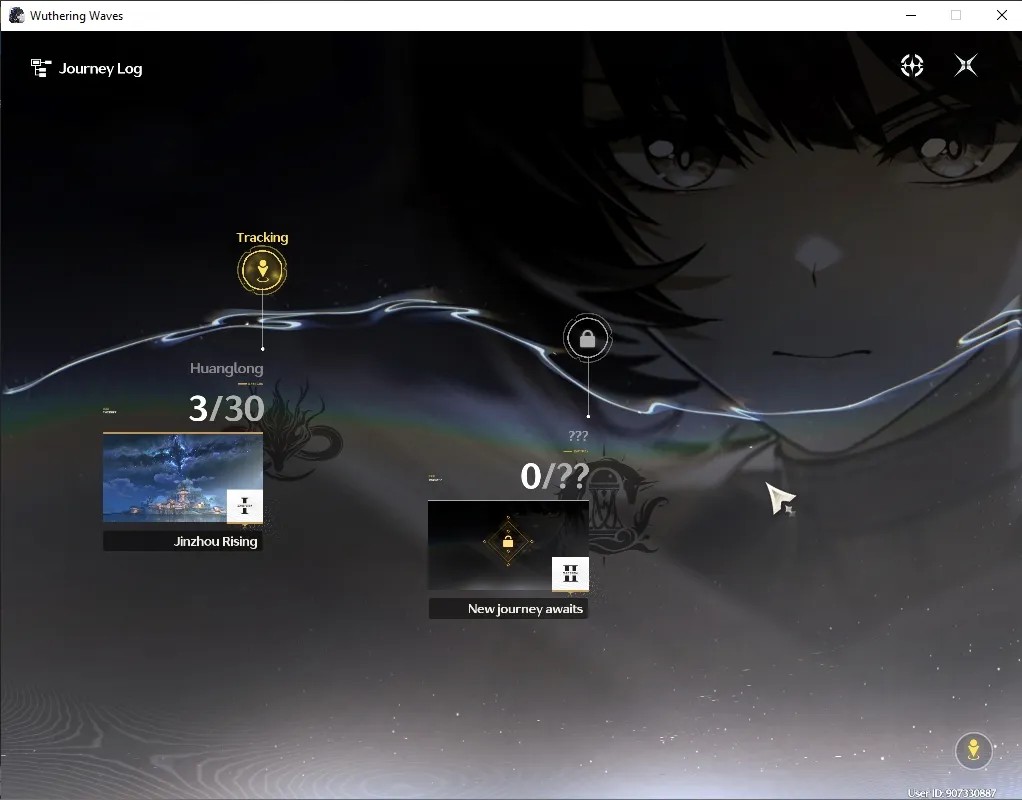1022x800 pixels.
Task: Click the Journey Log heading
Action: click(x=100, y=68)
